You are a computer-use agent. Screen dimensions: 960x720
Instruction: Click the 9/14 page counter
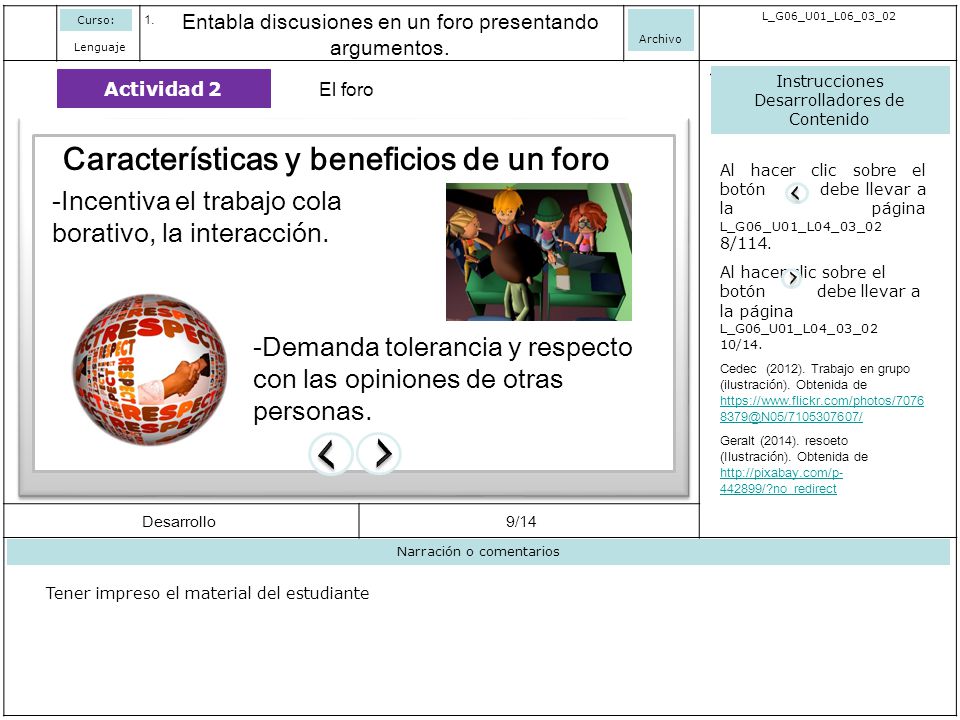tap(521, 521)
